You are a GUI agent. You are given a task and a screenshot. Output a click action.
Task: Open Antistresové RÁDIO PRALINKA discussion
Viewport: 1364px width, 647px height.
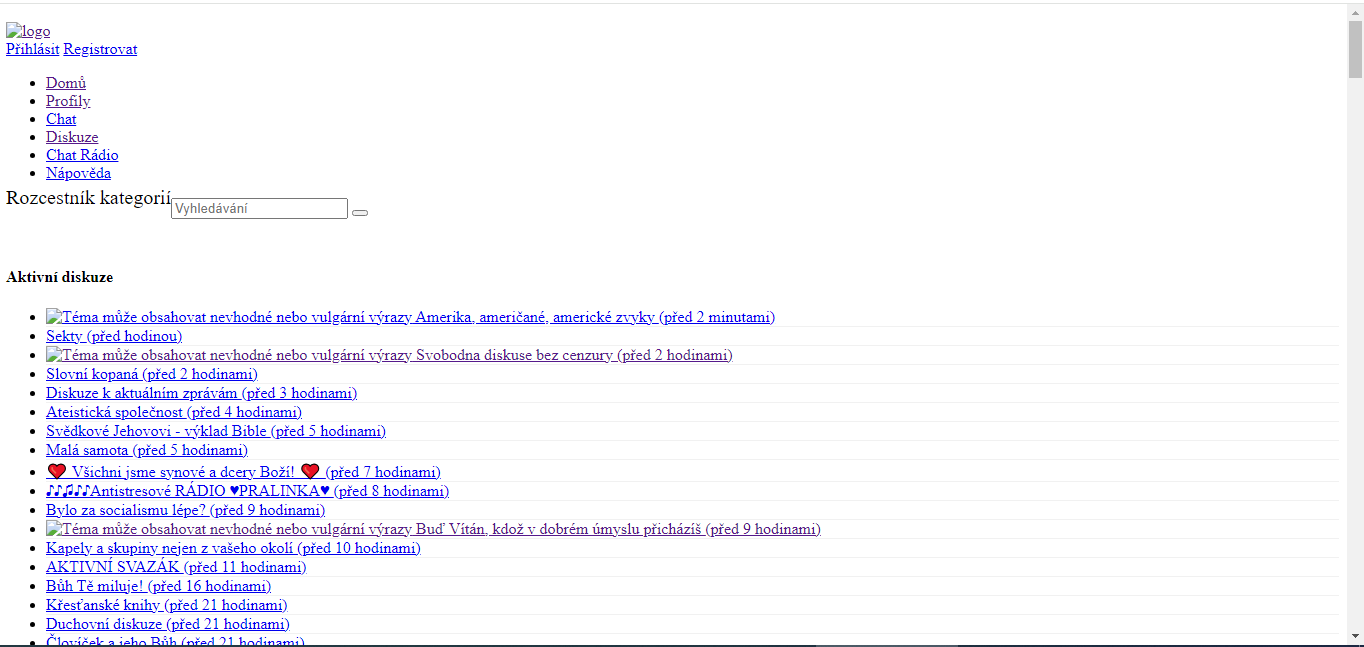coord(247,491)
